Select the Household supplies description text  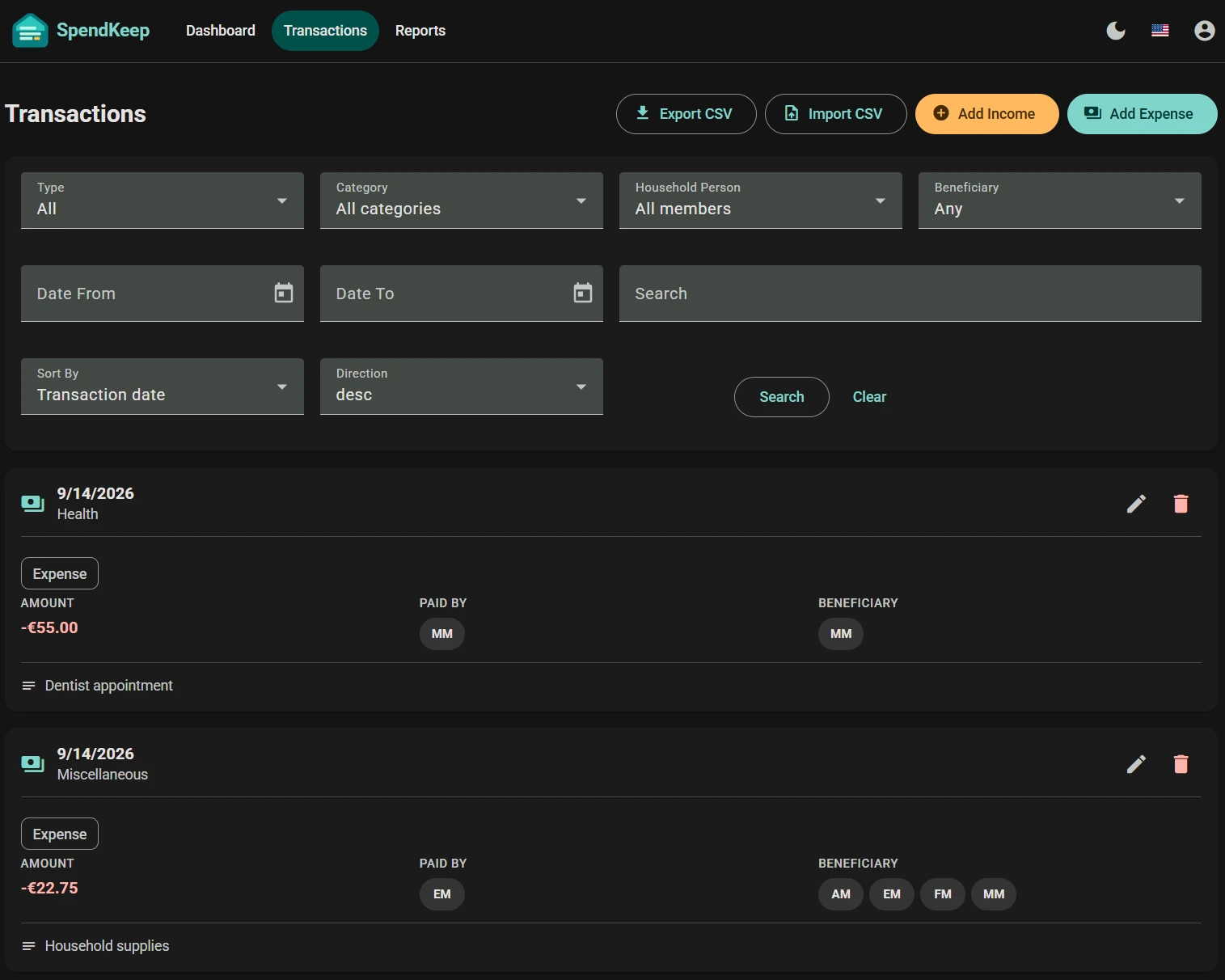[108, 946]
